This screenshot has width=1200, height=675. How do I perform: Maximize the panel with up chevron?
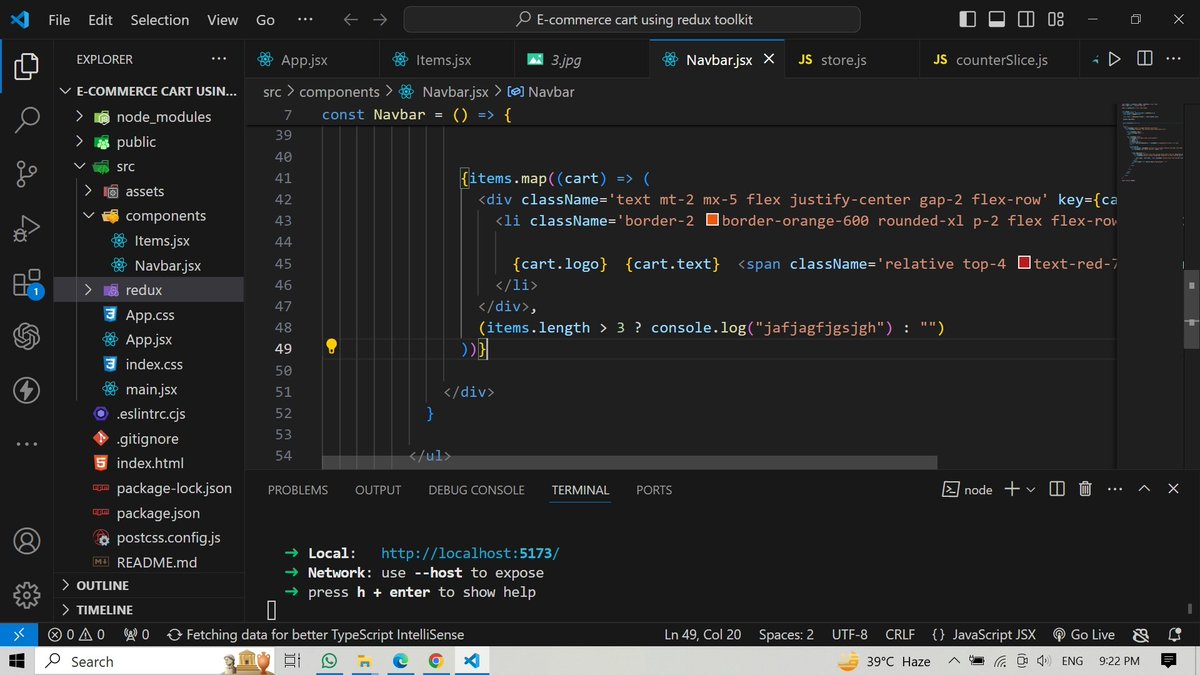1144,489
